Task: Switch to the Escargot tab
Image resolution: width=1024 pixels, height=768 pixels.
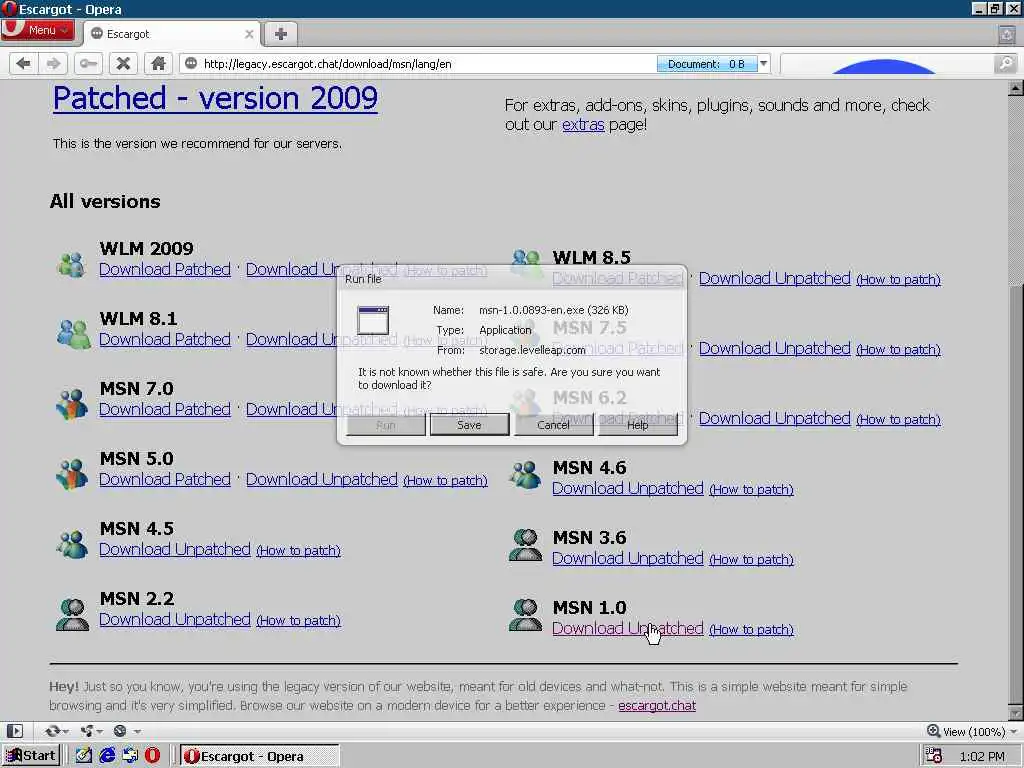Action: click(170, 34)
